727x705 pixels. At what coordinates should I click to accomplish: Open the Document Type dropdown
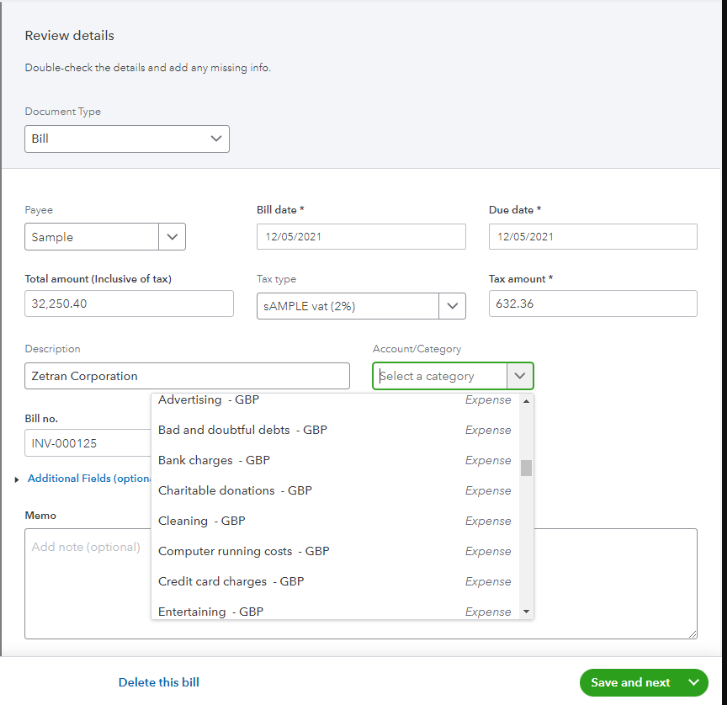pyautogui.click(x=127, y=139)
